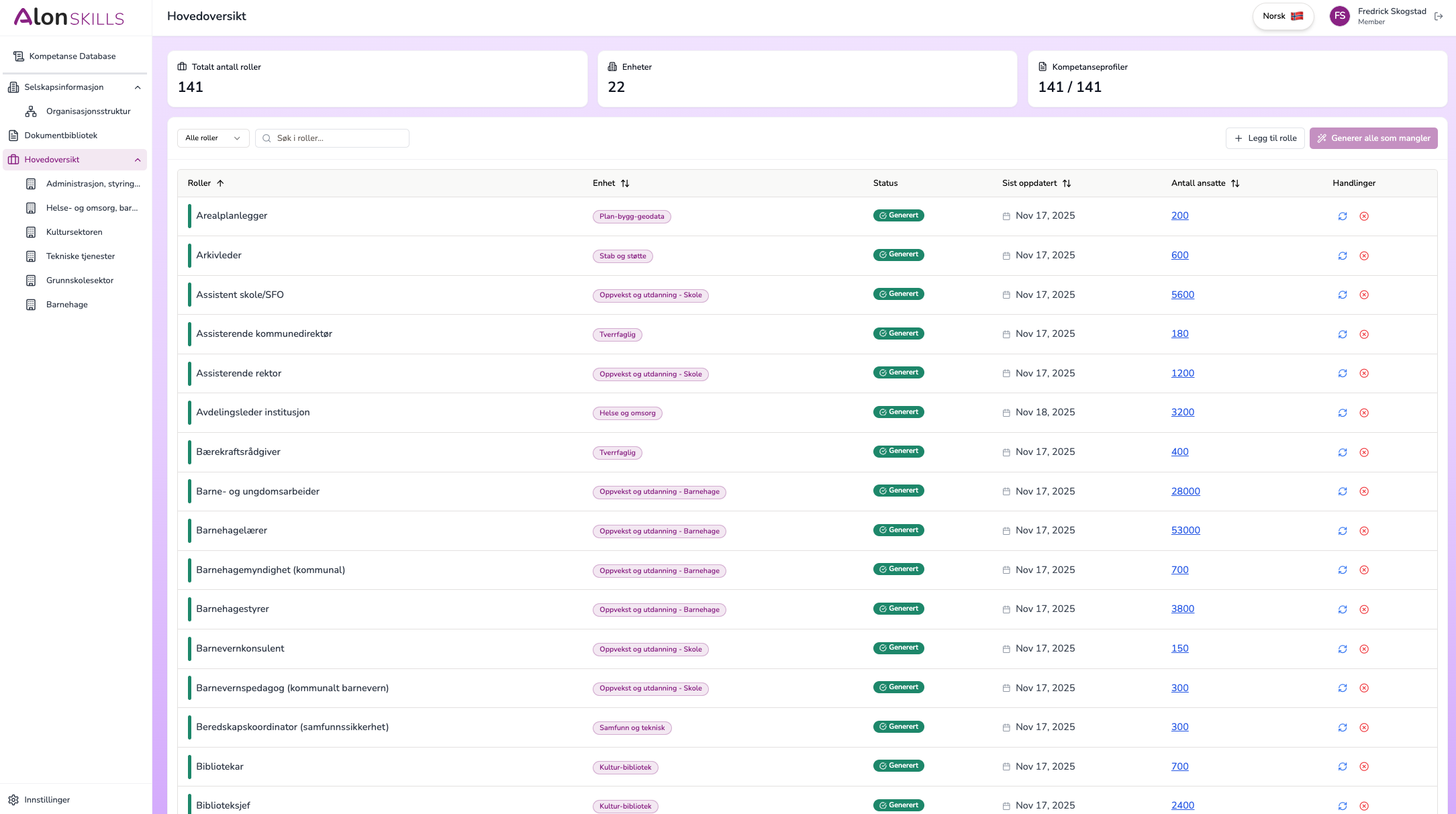Regenerate the Arealplanlegger role via refresh icon
Image resolution: width=1456 pixels, height=814 pixels.
pyautogui.click(x=1343, y=216)
